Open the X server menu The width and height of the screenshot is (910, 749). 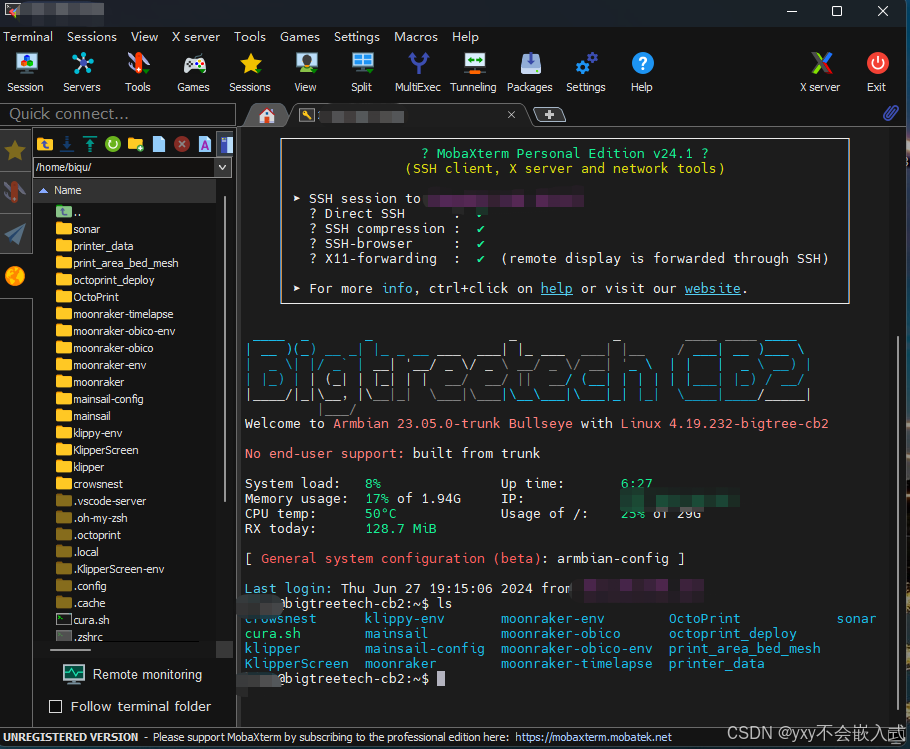point(196,37)
